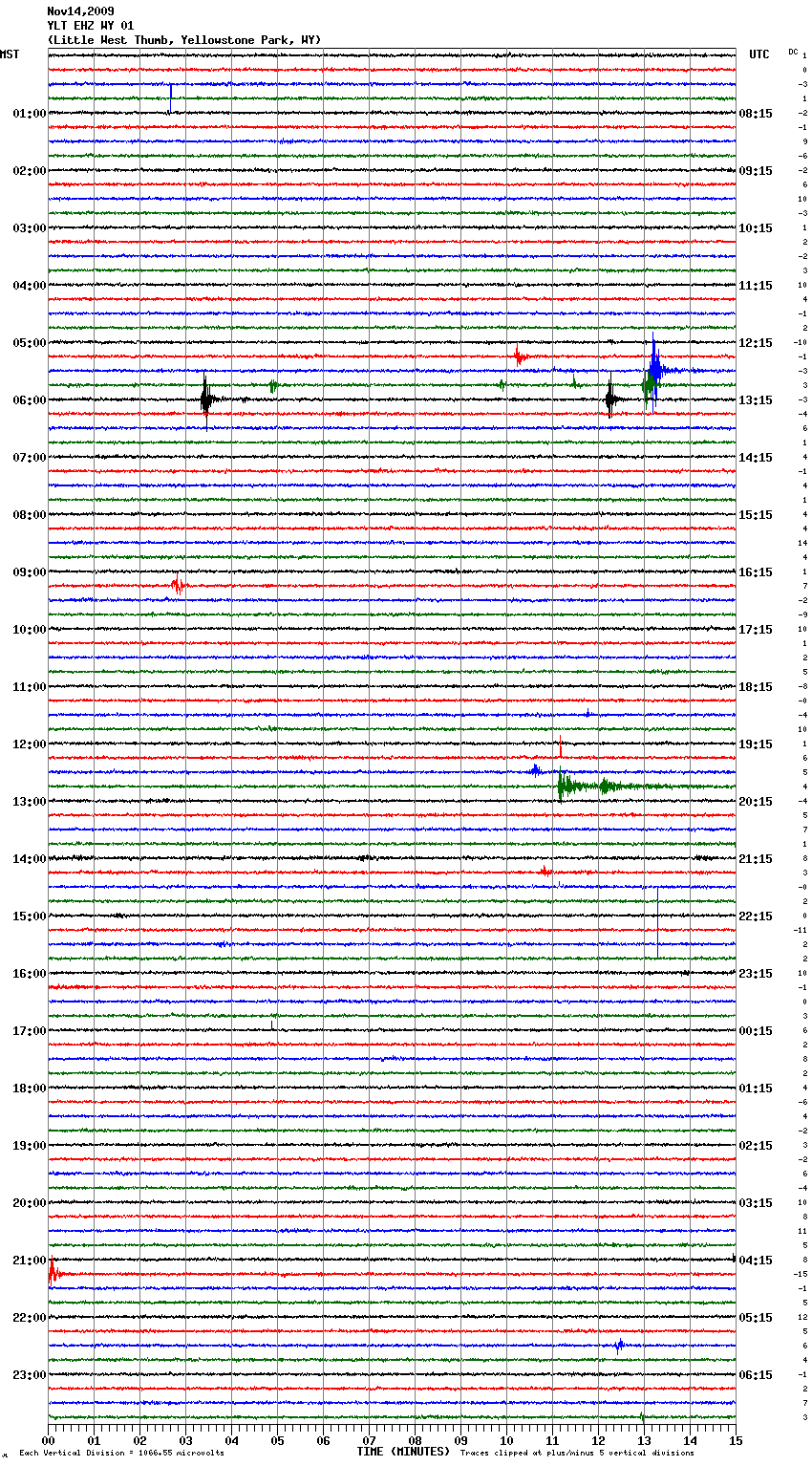812x1466 pixels.
Task: Click the "Each Vertical Division = 1066.55 microvolts" note
Action: point(121,1454)
